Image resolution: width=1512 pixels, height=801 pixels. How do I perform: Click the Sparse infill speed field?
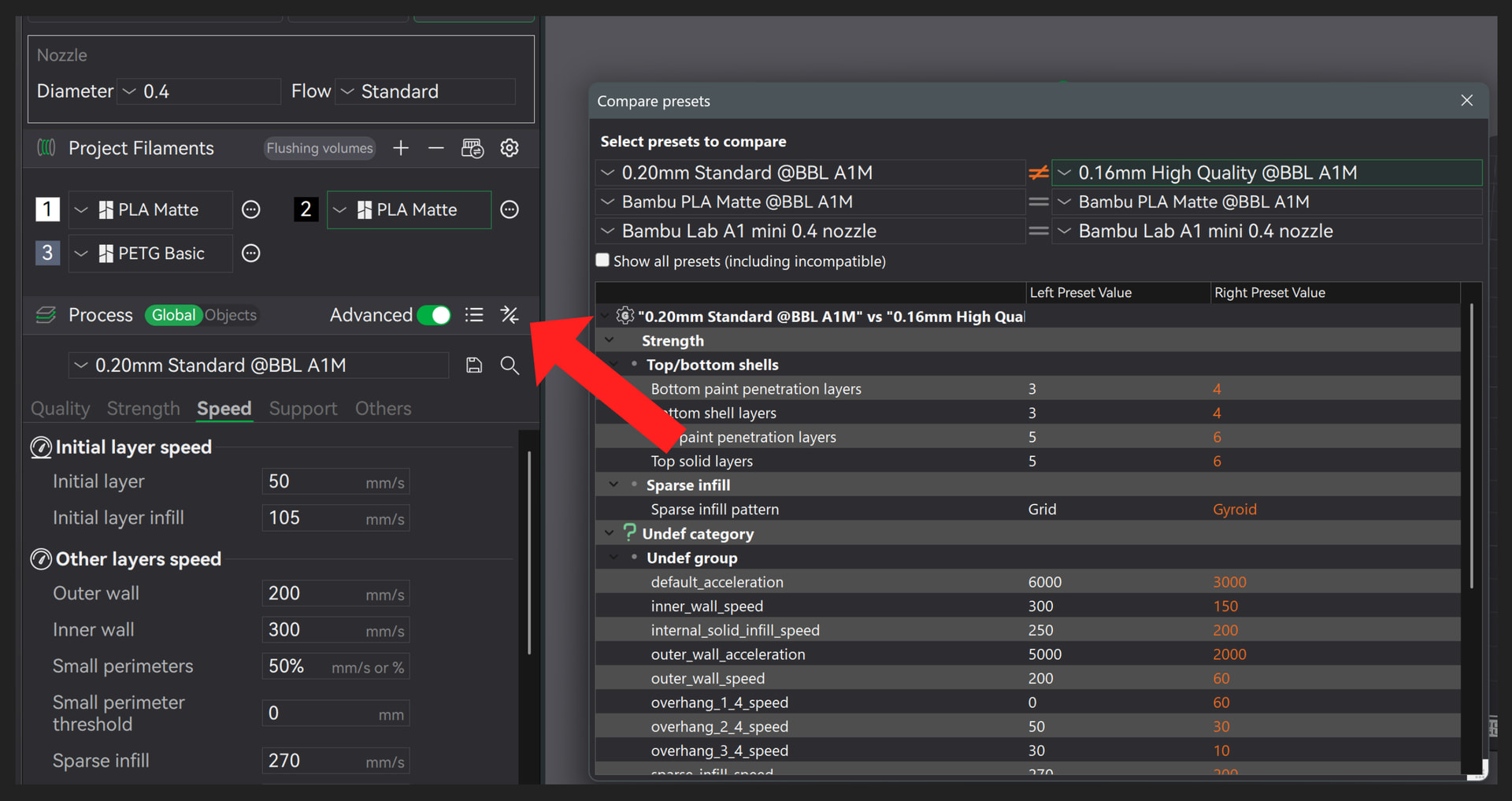pos(335,760)
